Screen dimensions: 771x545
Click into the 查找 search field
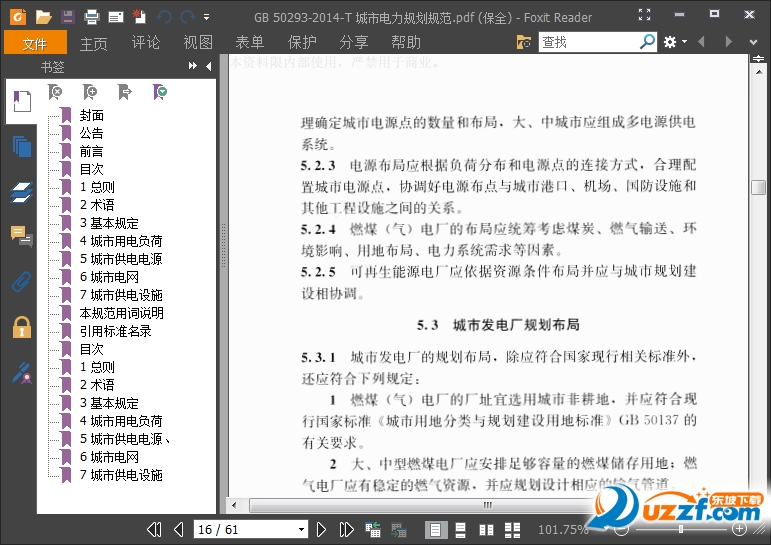[x=589, y=42]
